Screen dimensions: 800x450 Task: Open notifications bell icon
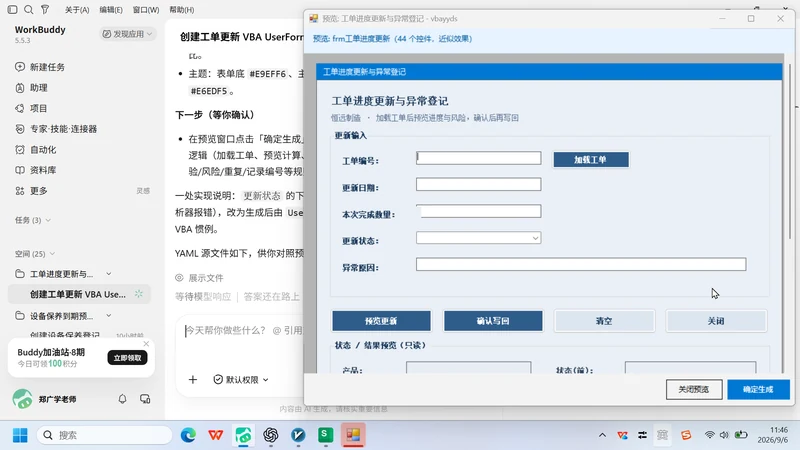click(x=122, y=398)
